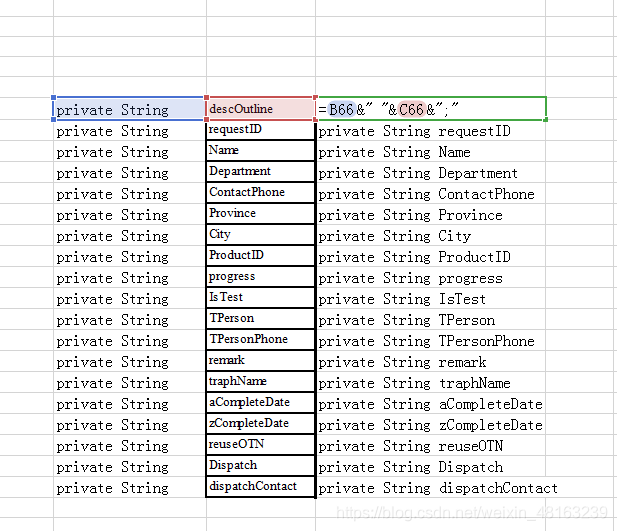The width and height of the screenshot is (617, 531).
Task: Click result cell 'private String reuseOTN'
Action: click(x=430, y=446)
